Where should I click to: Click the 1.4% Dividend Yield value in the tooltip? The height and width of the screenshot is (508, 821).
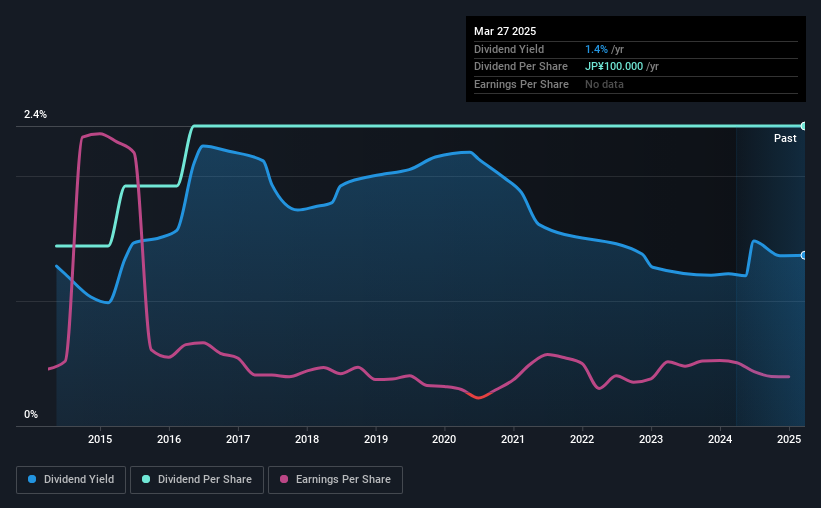(596, 49)
